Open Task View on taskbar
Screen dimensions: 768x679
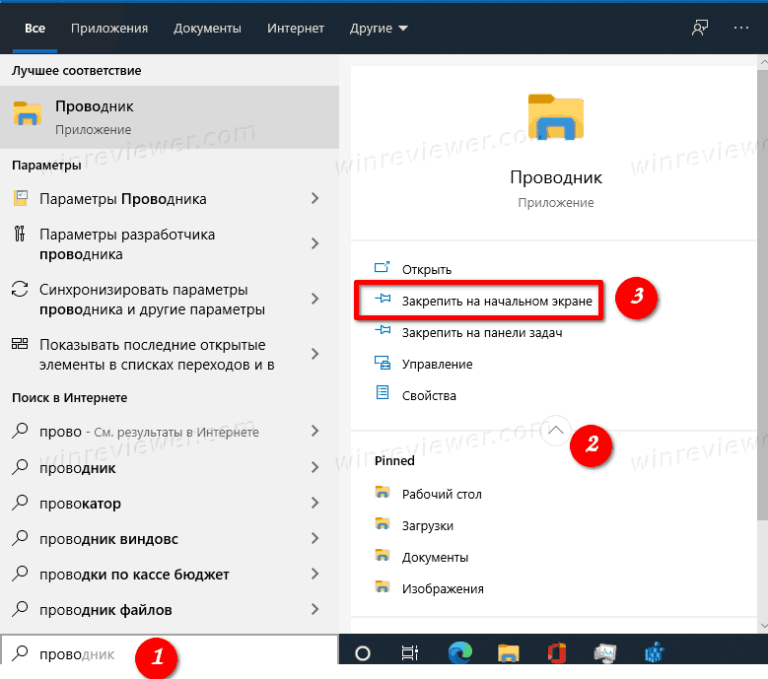pos(409,653)
